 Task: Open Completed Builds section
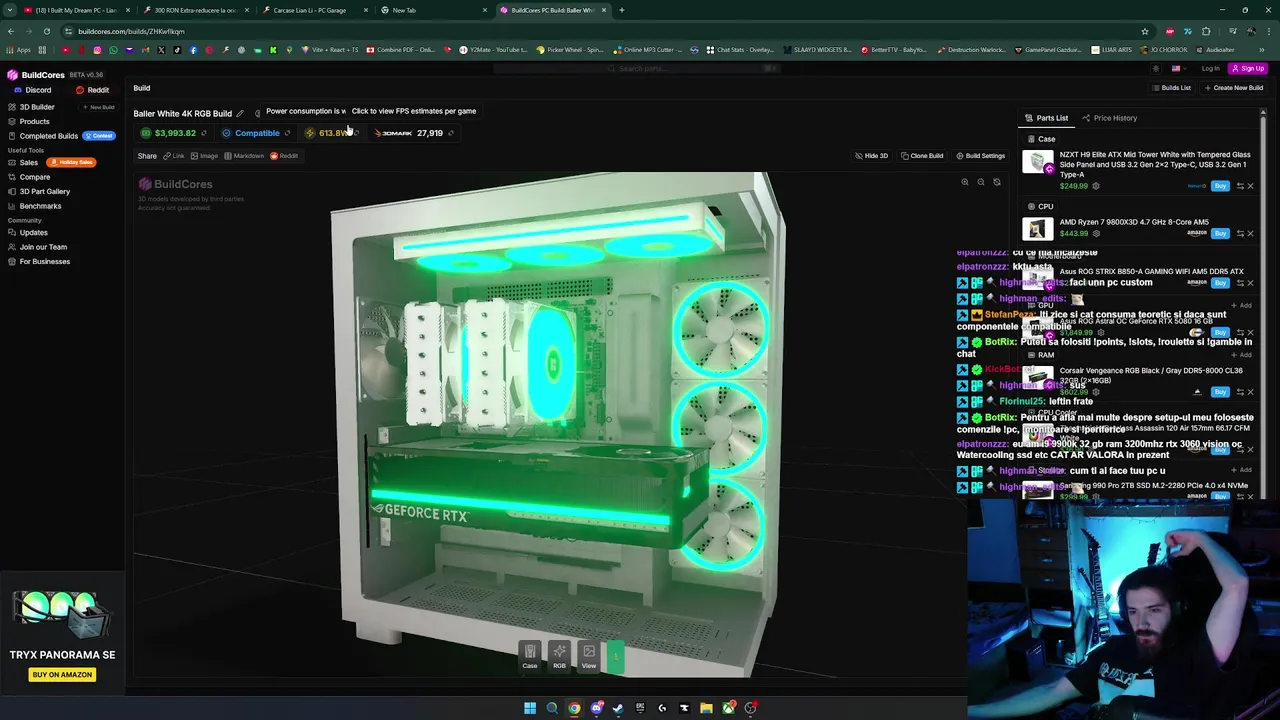coord(43,136)
